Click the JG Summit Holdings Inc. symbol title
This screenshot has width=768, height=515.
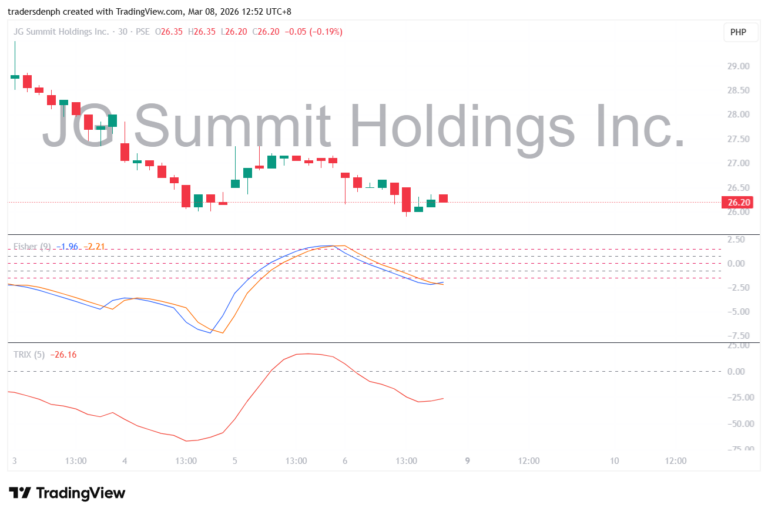pyautogui.click(x=60, y=32)
